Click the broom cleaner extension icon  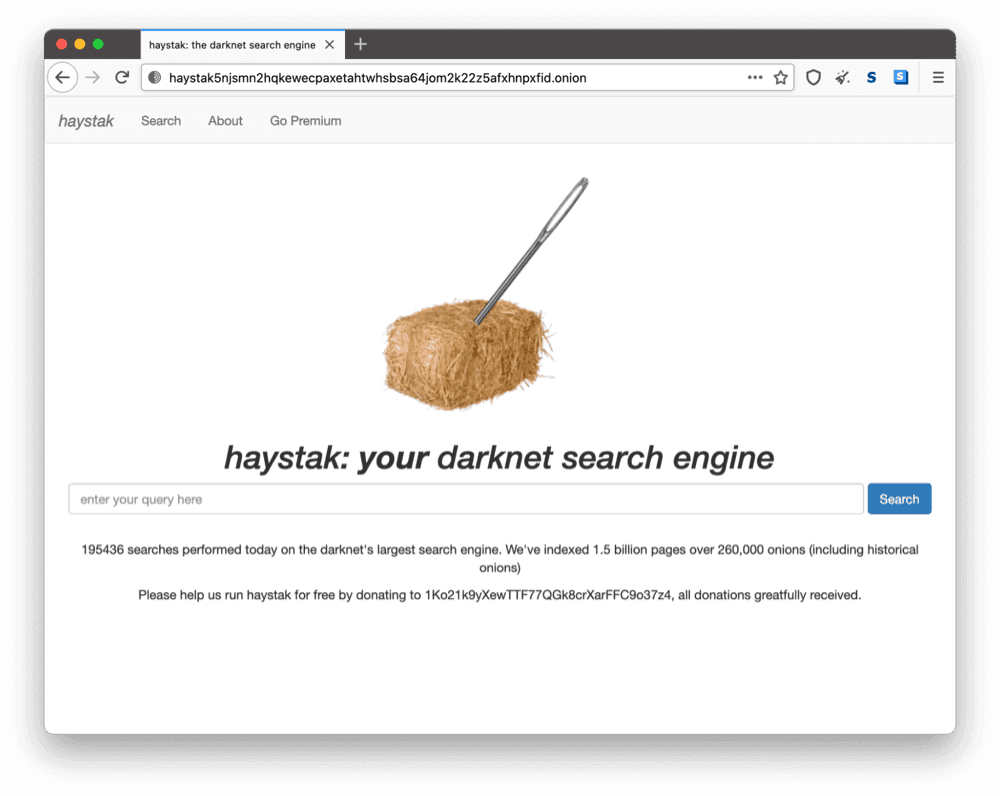click(x=842, y=77)
